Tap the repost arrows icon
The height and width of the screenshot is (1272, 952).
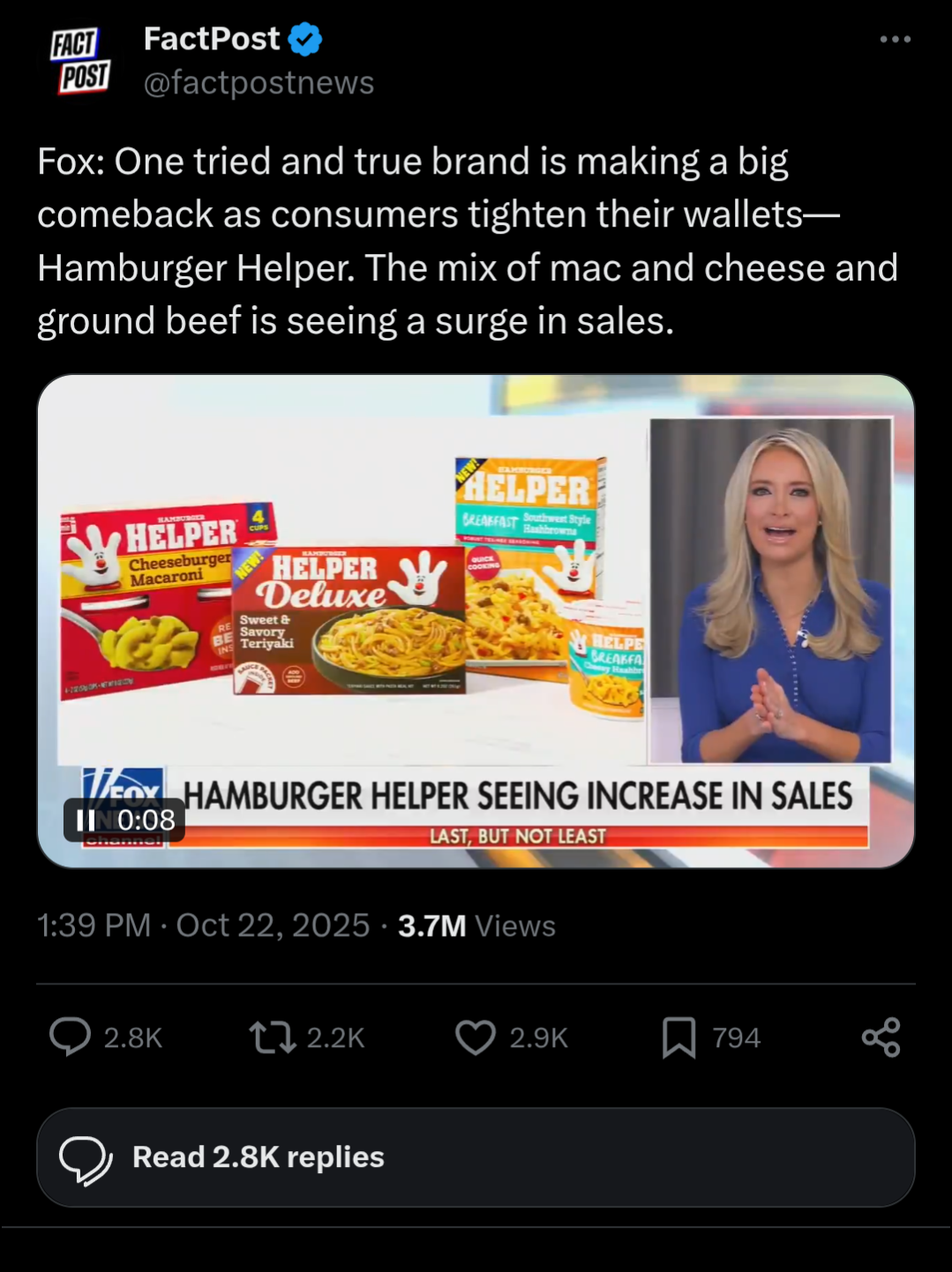point(273,1037)
